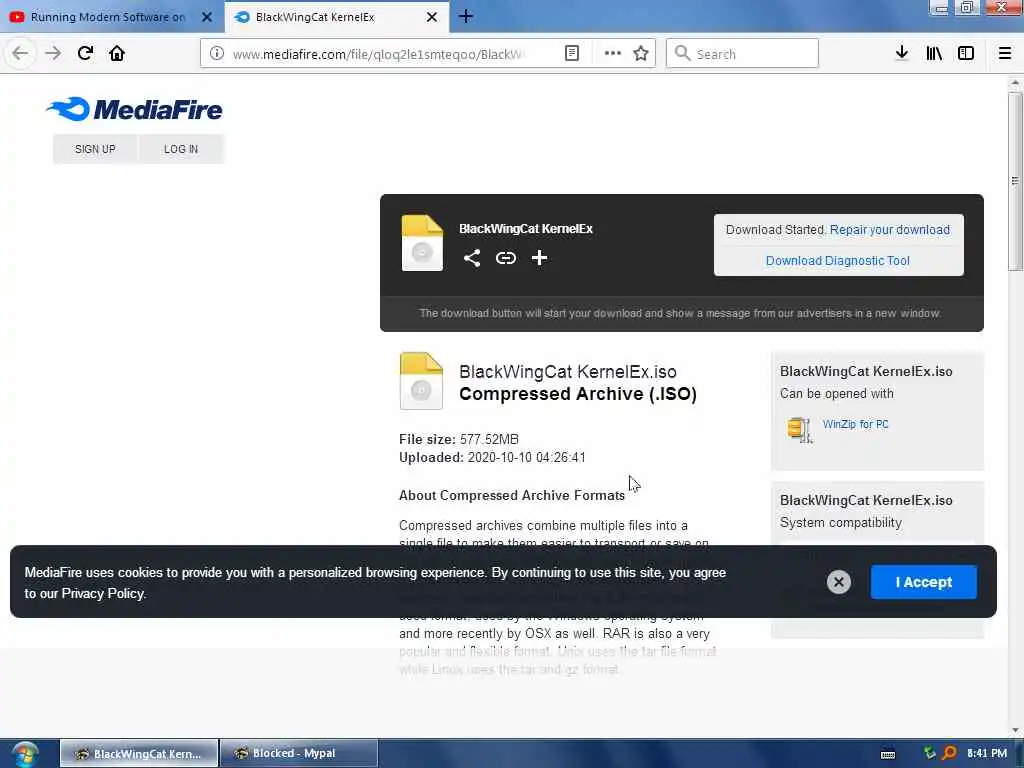Open the Privacy Policy link in cookie banner
This screenshot has height=768, width=1024.
(103, 594)
